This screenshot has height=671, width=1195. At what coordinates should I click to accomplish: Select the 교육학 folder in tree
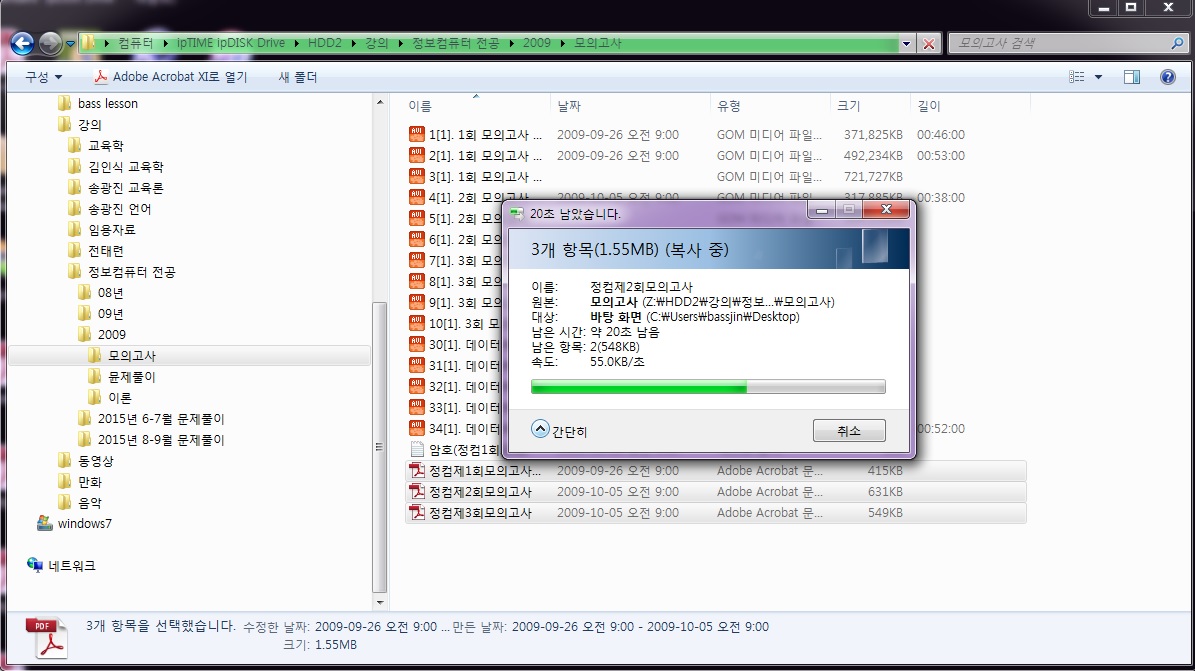(105, 145)
